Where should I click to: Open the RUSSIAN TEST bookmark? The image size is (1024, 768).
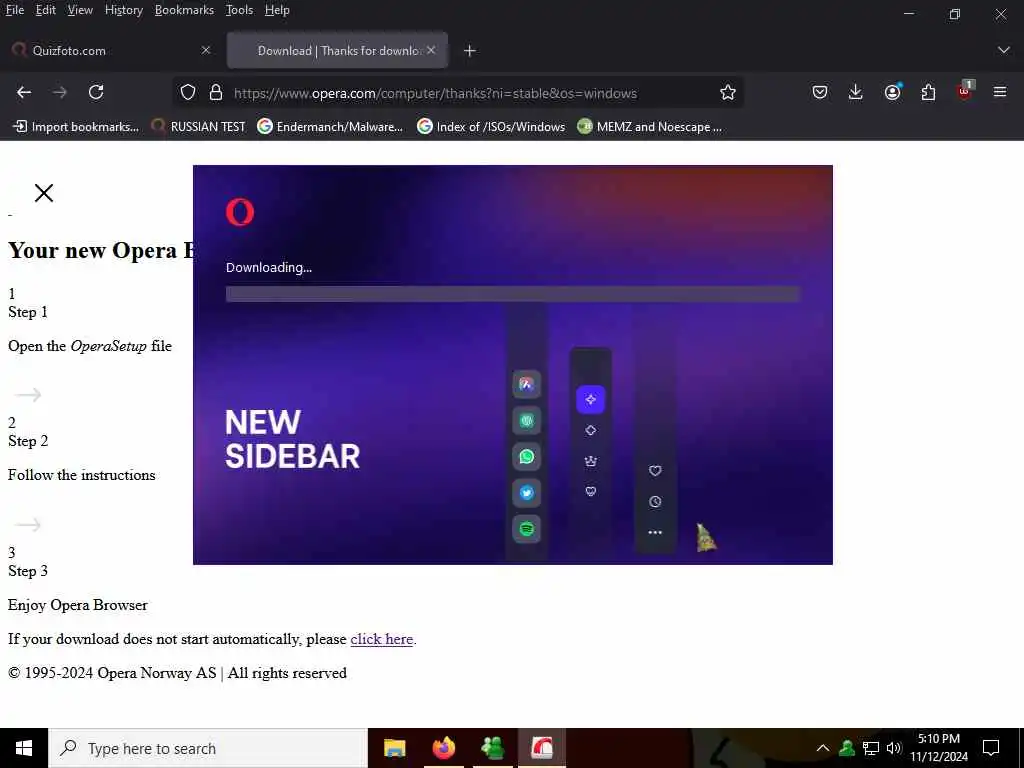(198, 127)
